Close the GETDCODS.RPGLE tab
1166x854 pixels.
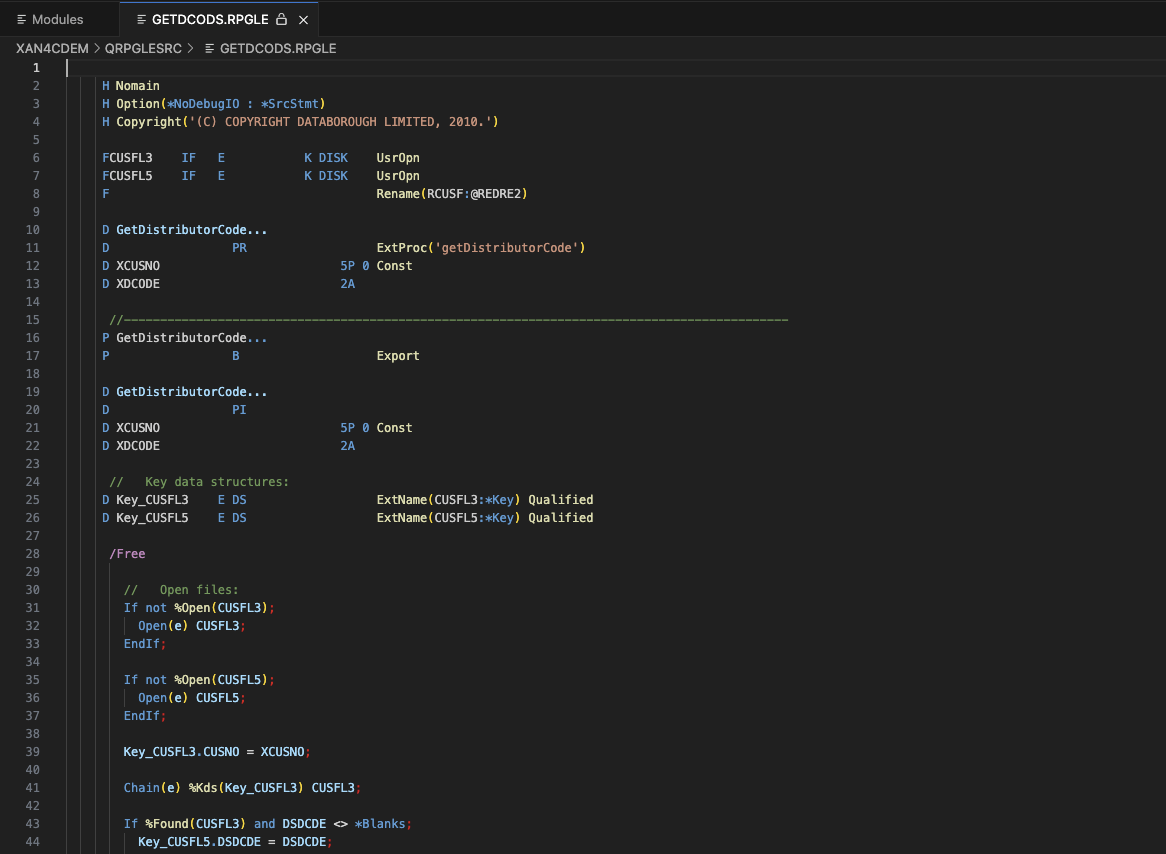[x=304, y=19]
